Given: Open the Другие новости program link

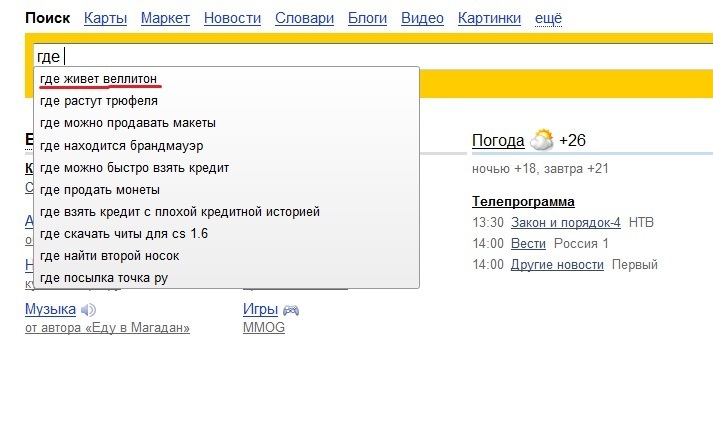Looking at the screenshot, I should (557, 265).
